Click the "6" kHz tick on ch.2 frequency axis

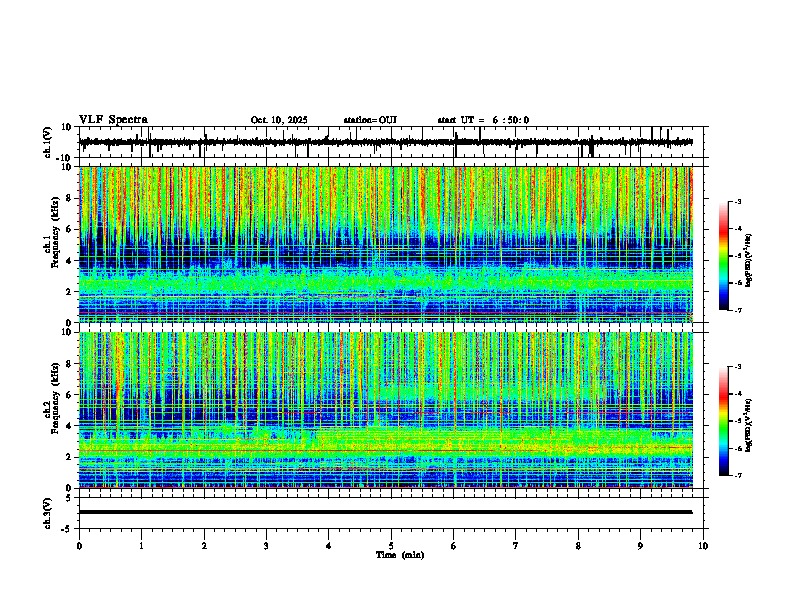pos(69,395)
